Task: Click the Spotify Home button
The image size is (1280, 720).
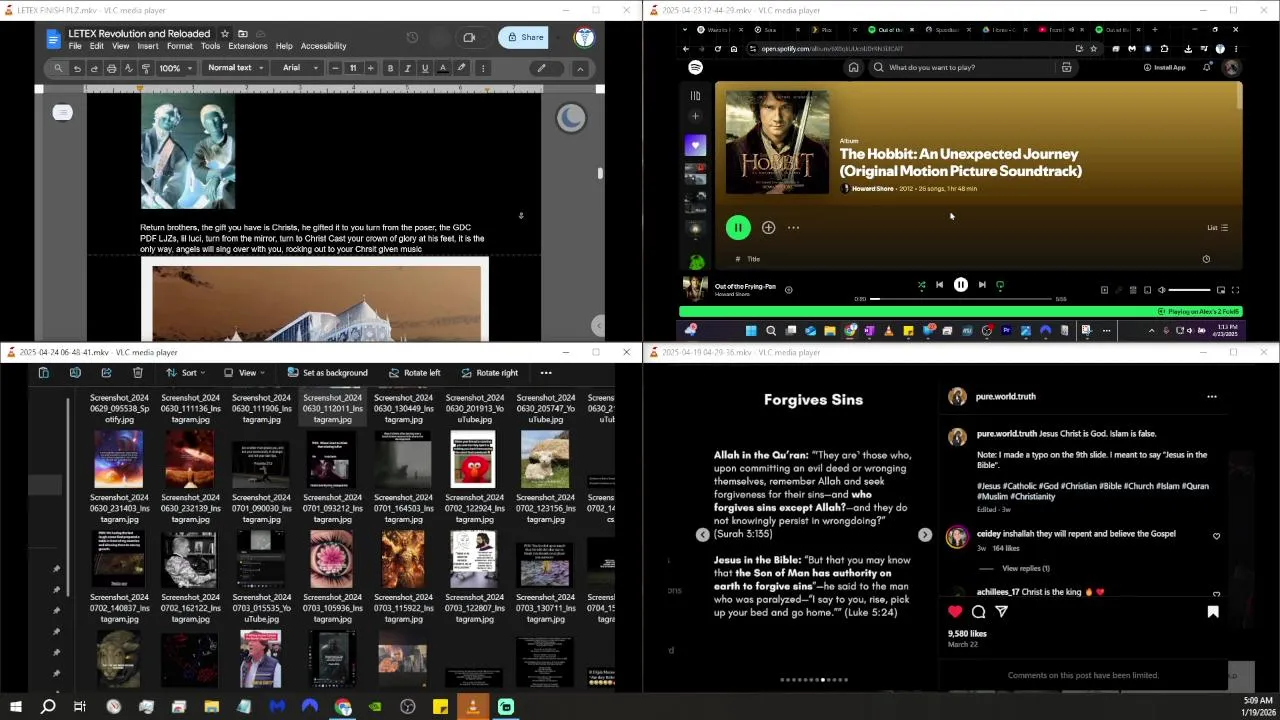Action: [853, 67]
